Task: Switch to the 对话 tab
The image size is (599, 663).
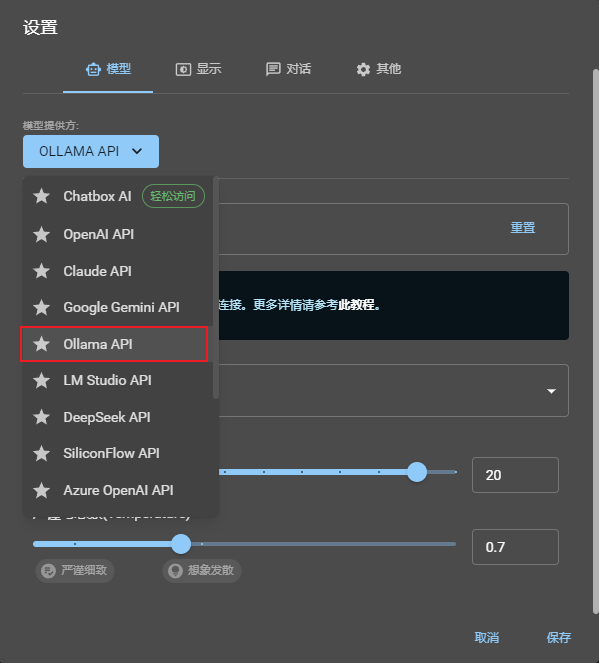Action: 288,69
